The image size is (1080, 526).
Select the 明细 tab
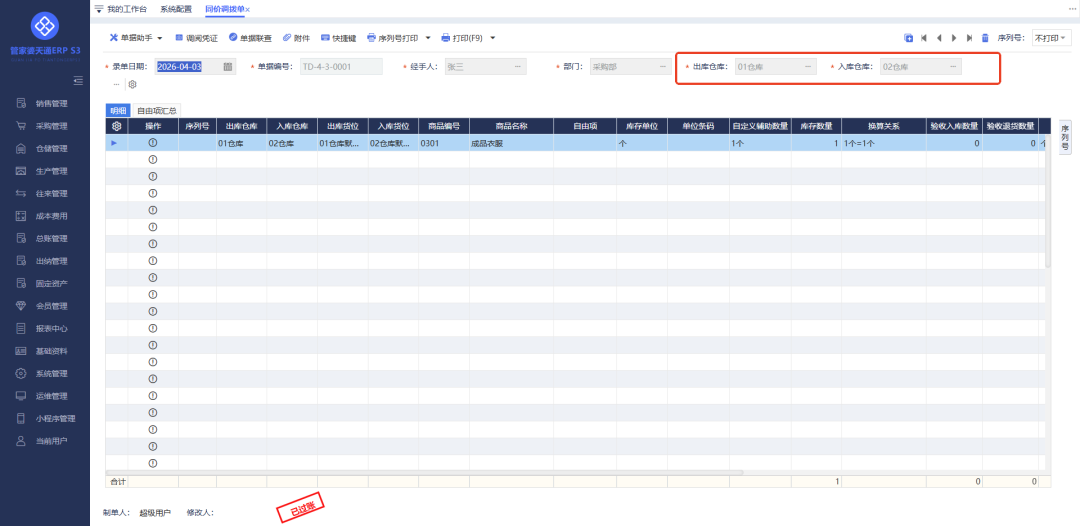[x=118, y=110]
